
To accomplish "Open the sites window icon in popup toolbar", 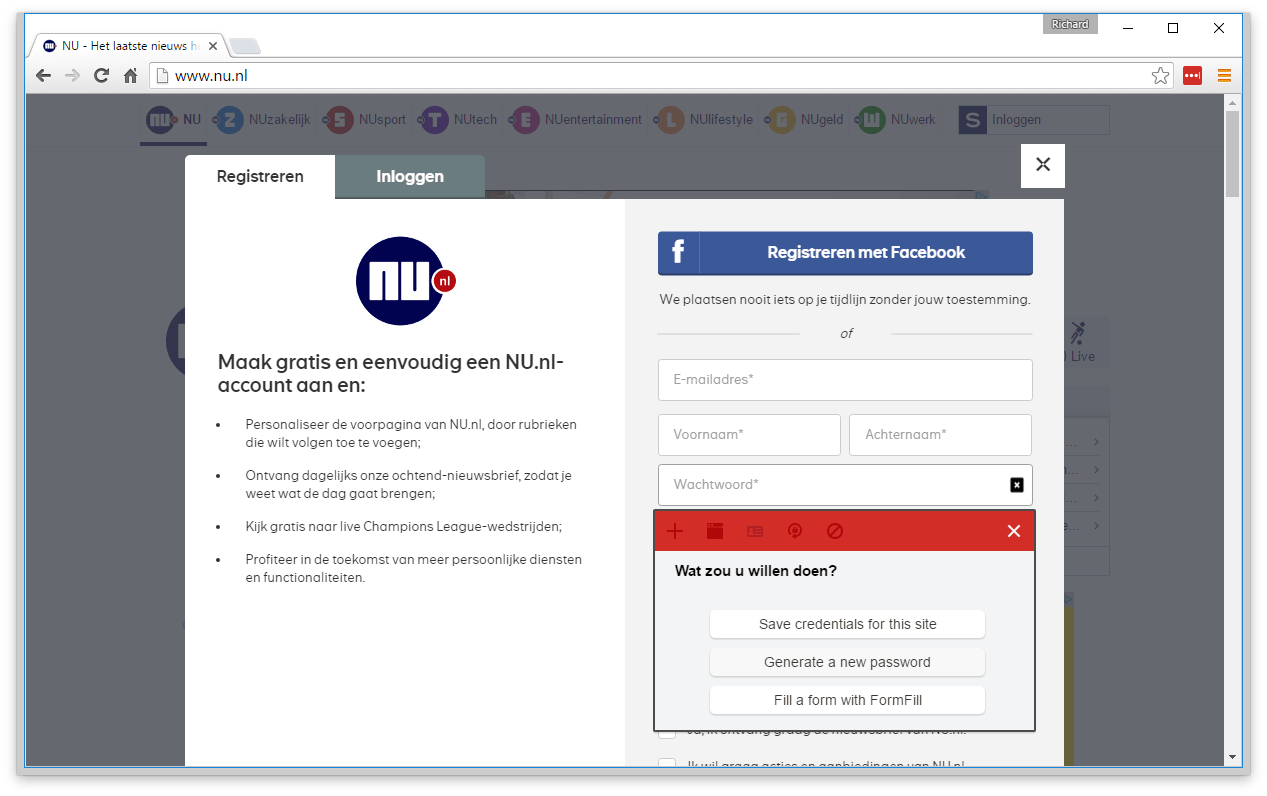I will click(715, 531).
